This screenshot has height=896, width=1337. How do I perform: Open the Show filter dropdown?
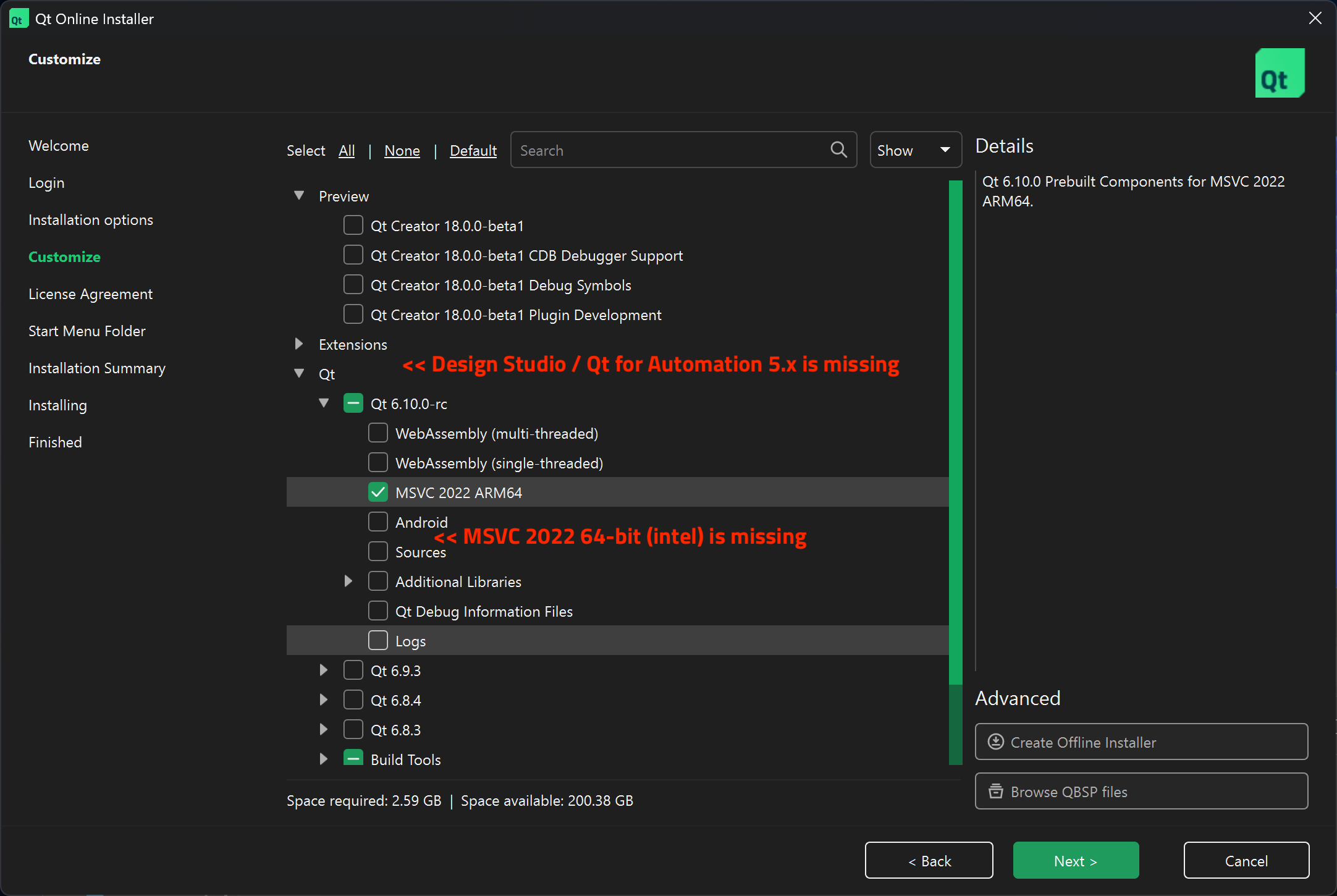tap(915, 150)
